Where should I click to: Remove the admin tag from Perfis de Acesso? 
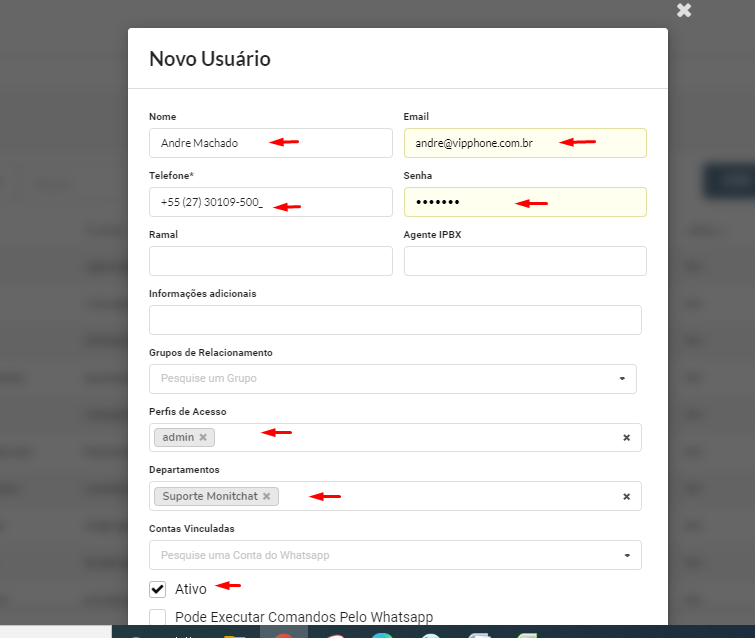(x=203, y=437)
